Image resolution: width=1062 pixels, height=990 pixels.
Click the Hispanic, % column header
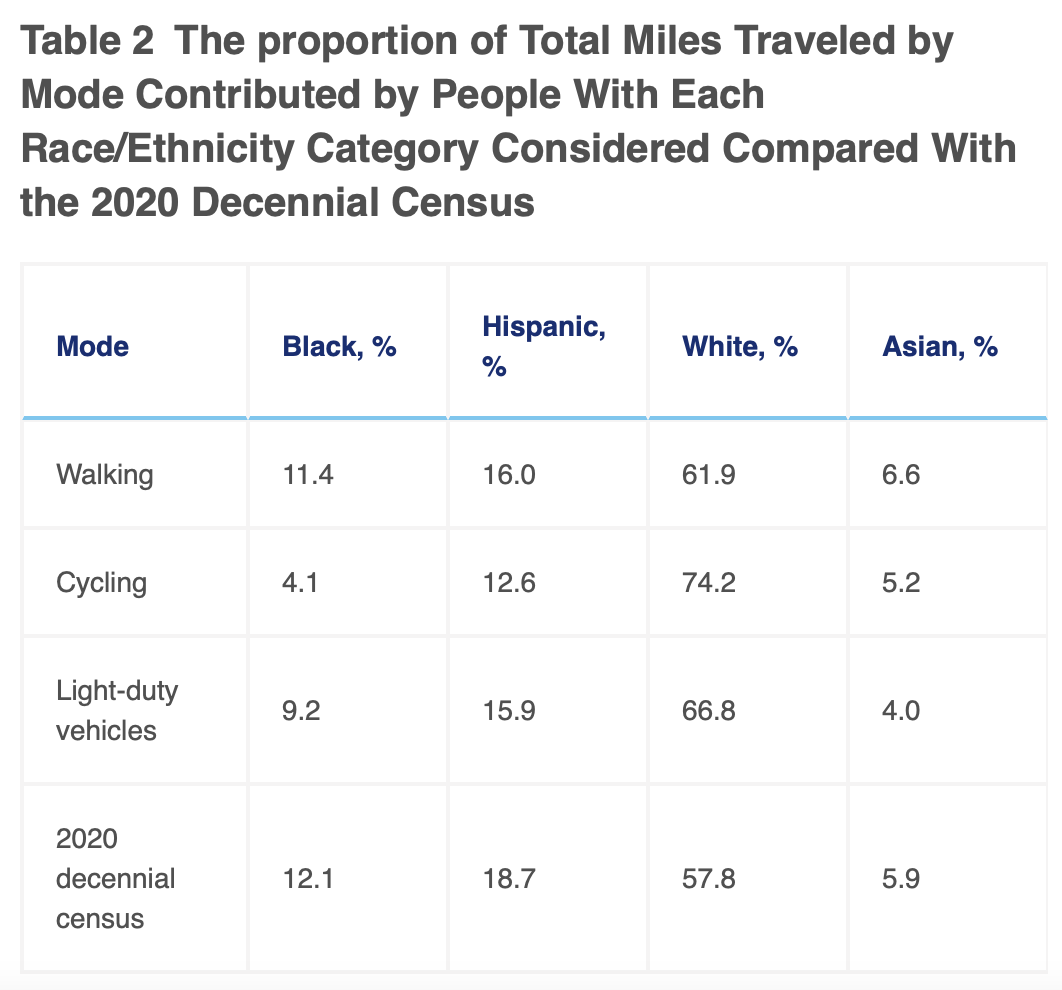point(544,347)
